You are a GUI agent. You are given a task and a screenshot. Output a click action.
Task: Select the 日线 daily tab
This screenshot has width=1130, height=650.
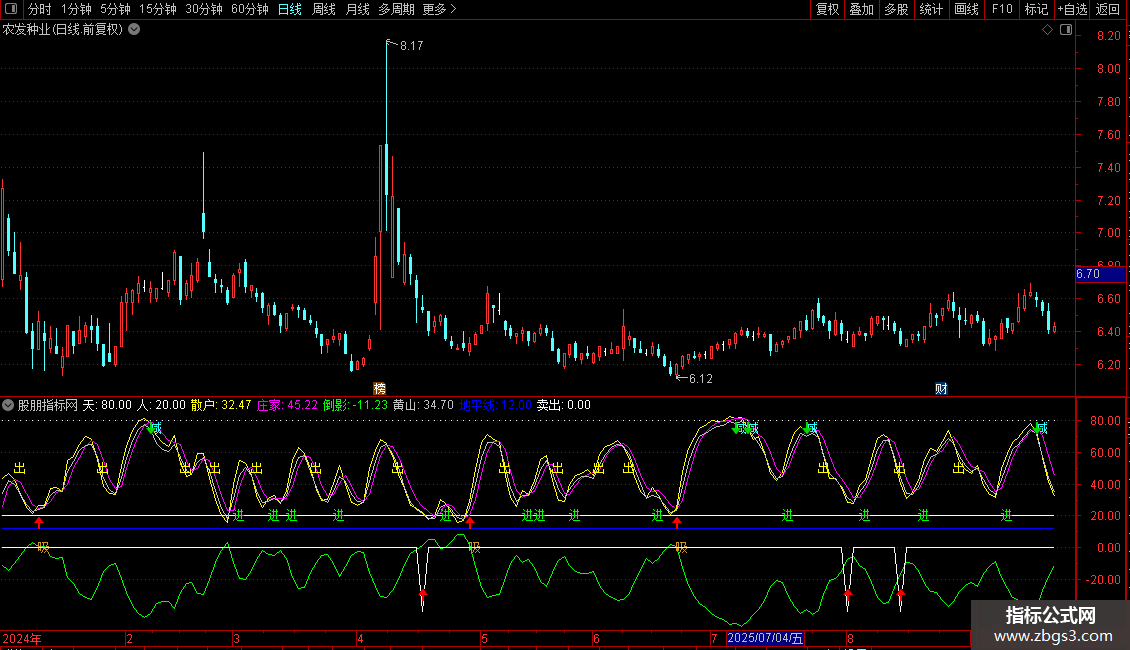tap(290, 9)
